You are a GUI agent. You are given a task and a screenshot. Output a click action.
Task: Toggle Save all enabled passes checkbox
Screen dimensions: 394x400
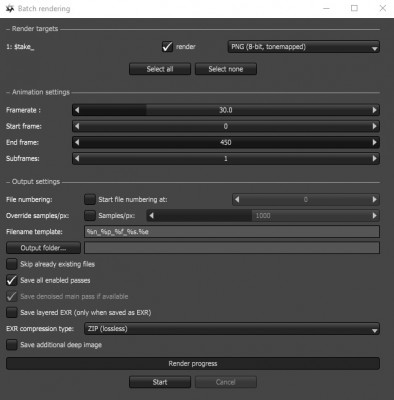[12, 280]
